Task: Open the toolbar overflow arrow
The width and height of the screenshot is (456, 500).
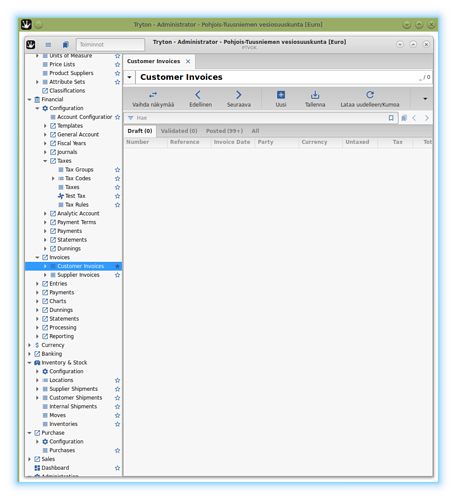Action: click(x=425, y=99)
